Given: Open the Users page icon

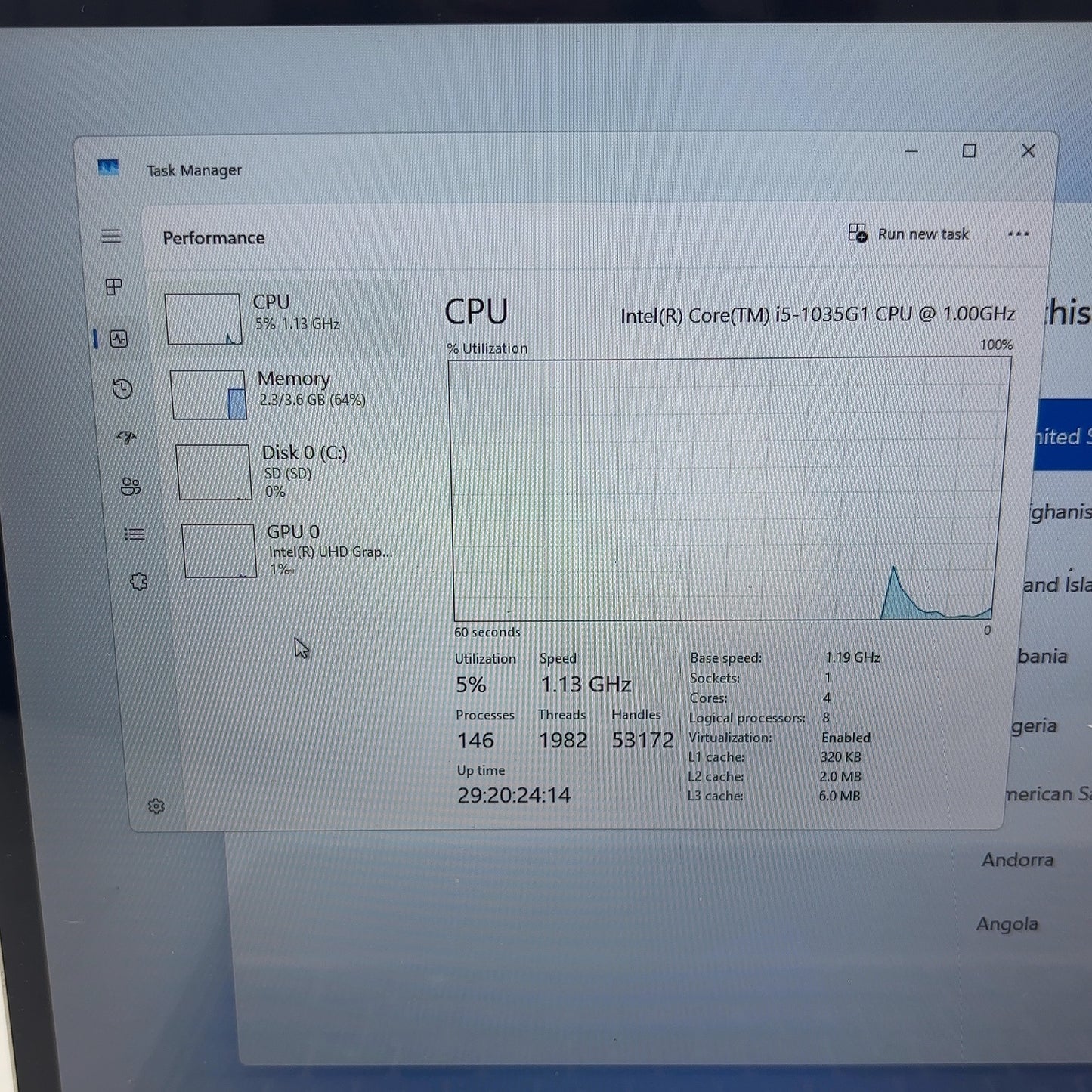Looking at the screenshot, I should [x=131, y=486].
